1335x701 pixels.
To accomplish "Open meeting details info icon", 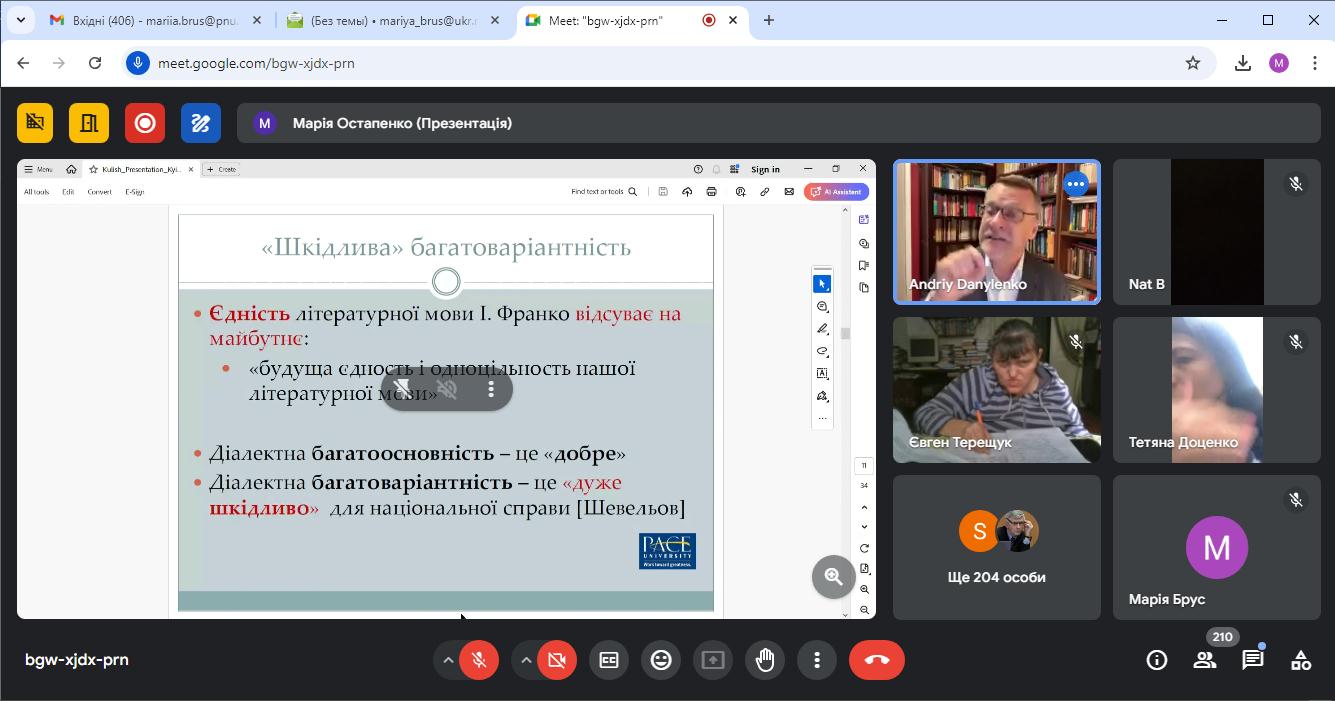I will coord(1156,660).
